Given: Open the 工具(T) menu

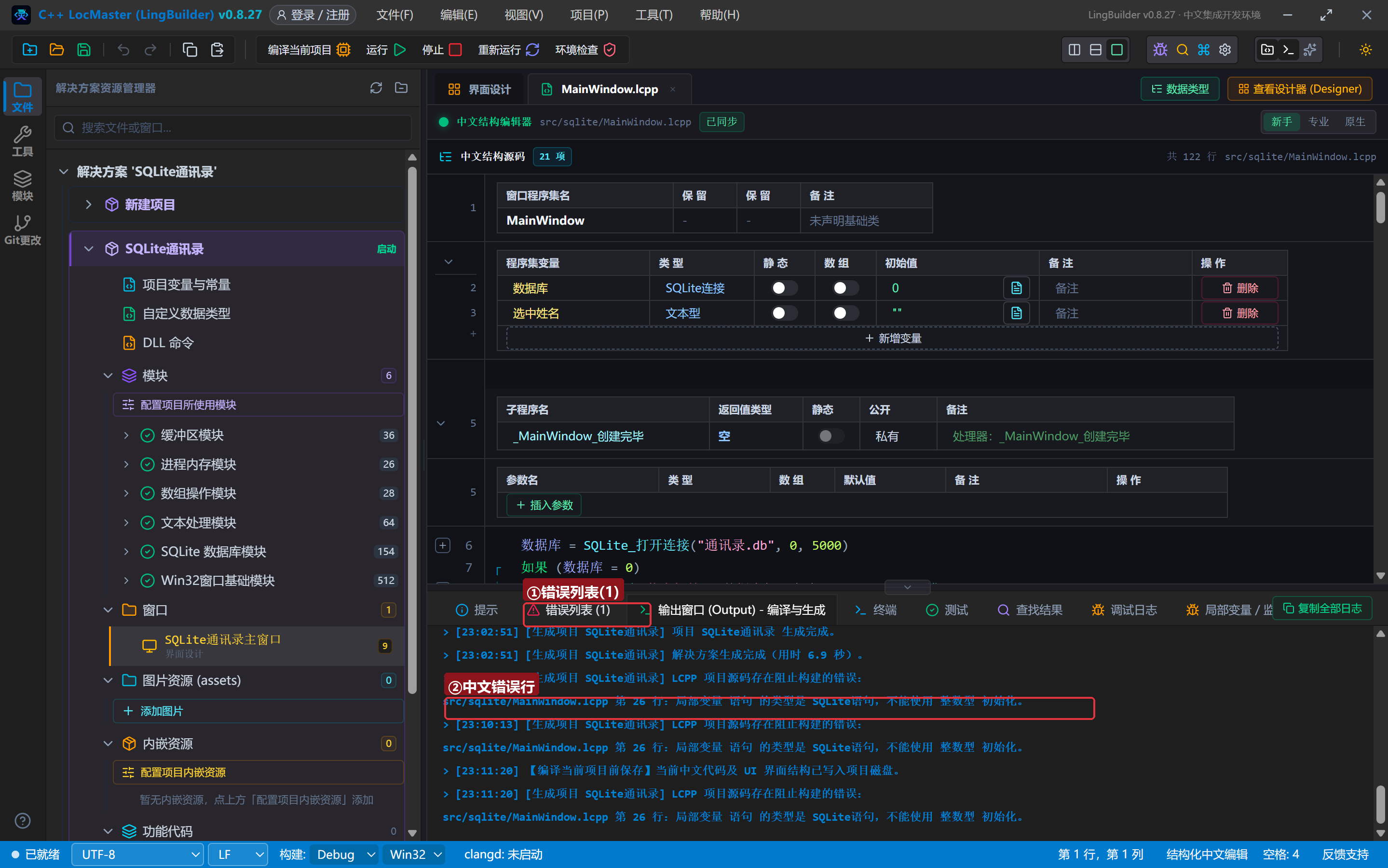Looking at the screenshot, I should (x=654, y=15).
